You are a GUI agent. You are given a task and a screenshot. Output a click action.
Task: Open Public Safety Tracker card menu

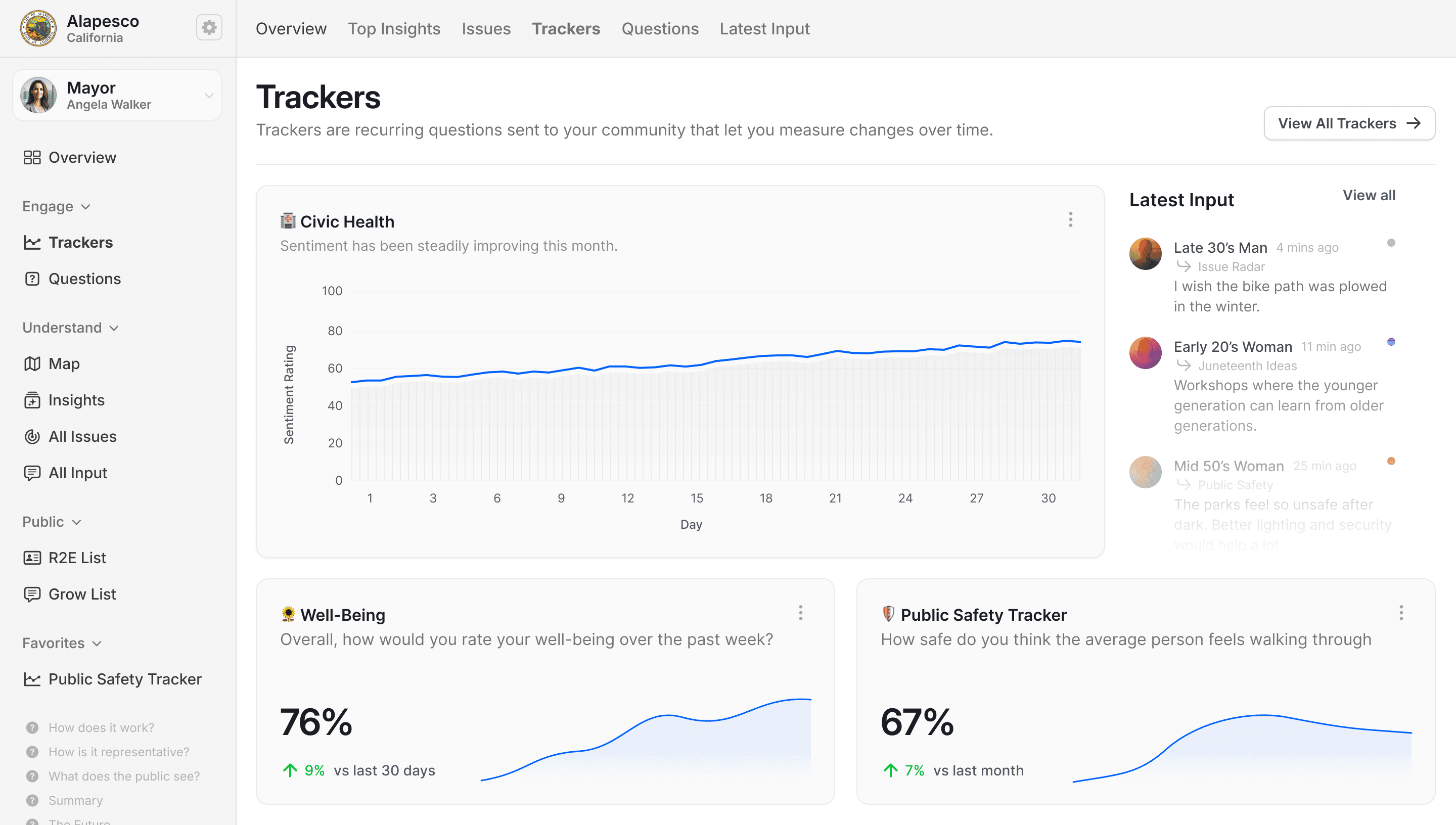pyautogui.click(x=1400, y=613)
